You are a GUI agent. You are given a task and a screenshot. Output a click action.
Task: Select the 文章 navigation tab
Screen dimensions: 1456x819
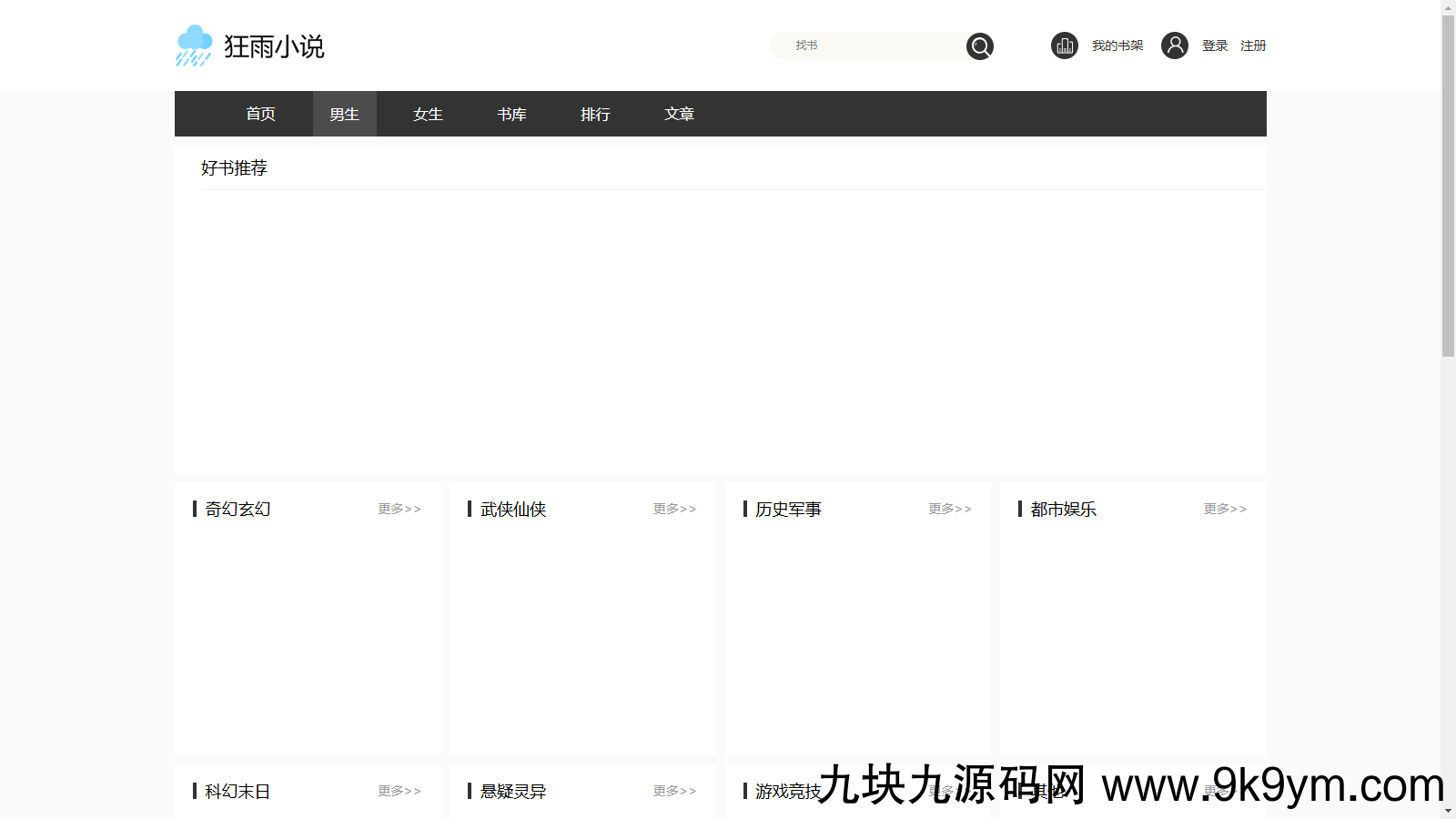(x=679, y=114)
